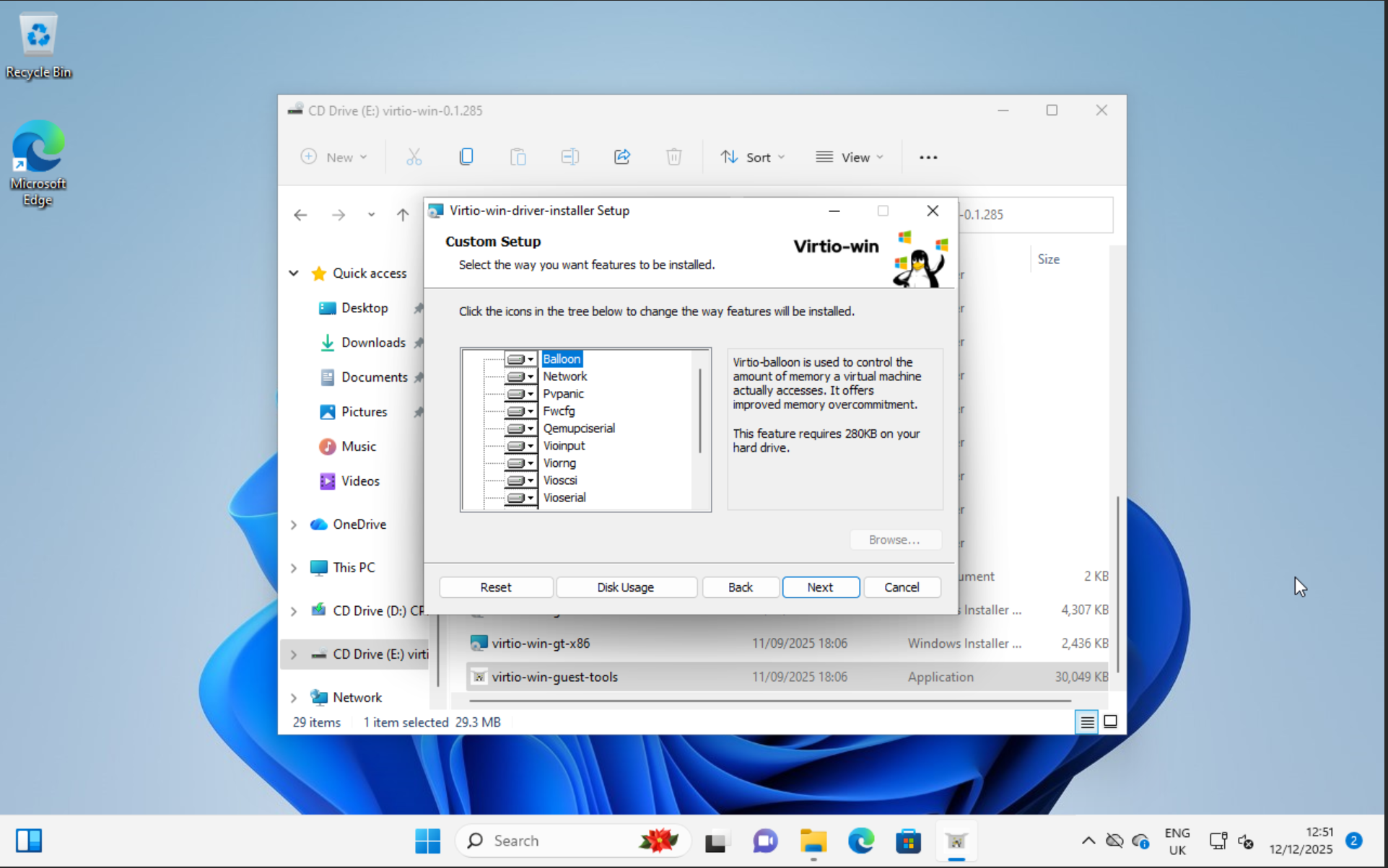This screenshot has height=868, width=1388.
Task: Select the Balloon feature in tree
Action: click(562, 359)
